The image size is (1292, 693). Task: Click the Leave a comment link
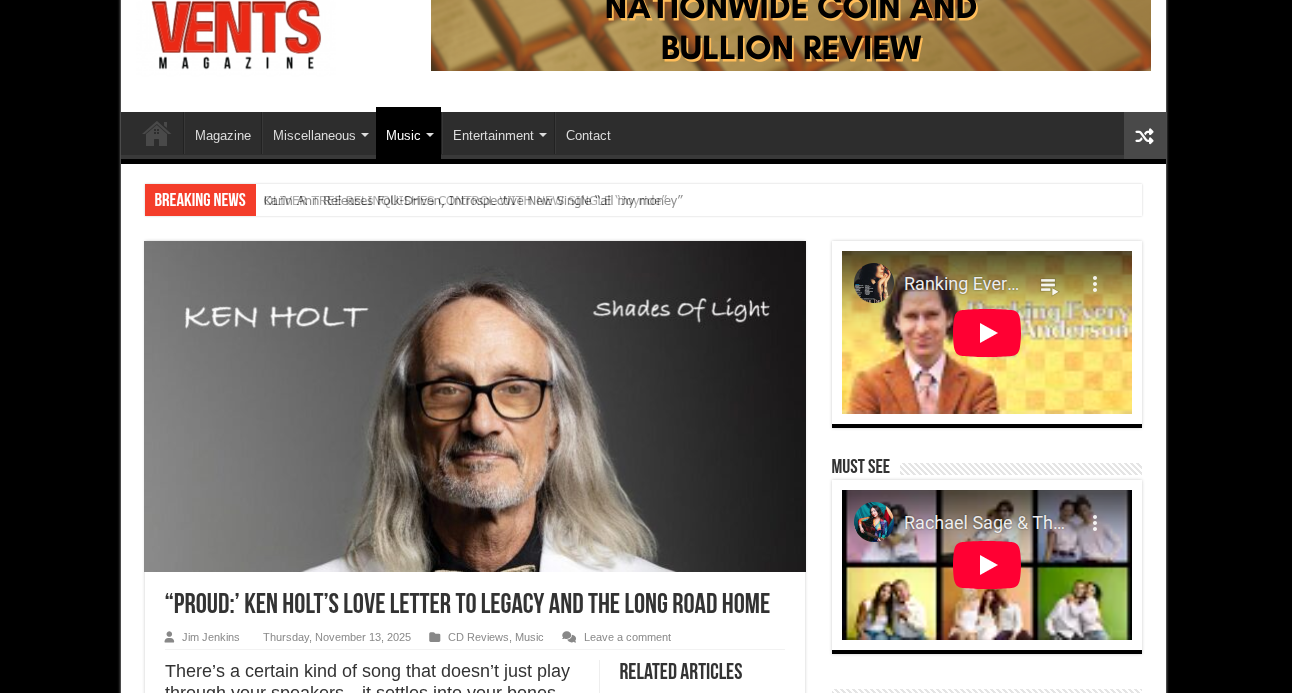[627, 637]
